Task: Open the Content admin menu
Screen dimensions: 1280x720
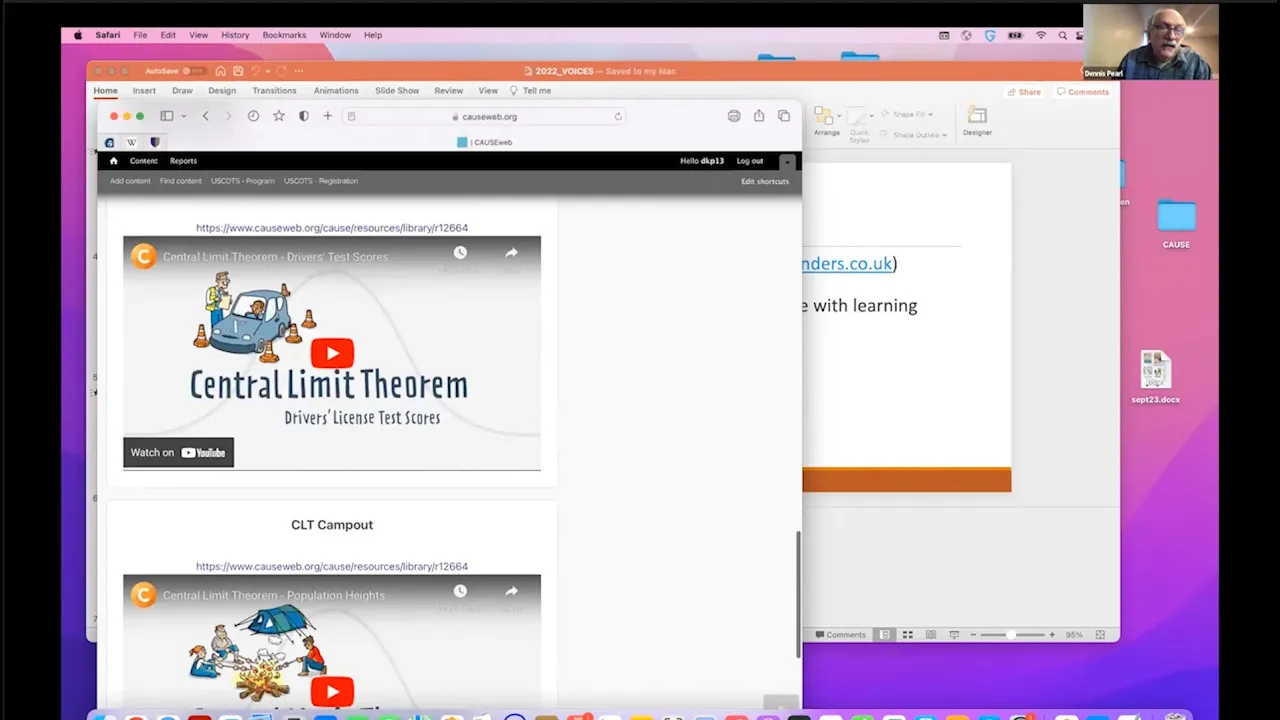Action: click(143, 161)
